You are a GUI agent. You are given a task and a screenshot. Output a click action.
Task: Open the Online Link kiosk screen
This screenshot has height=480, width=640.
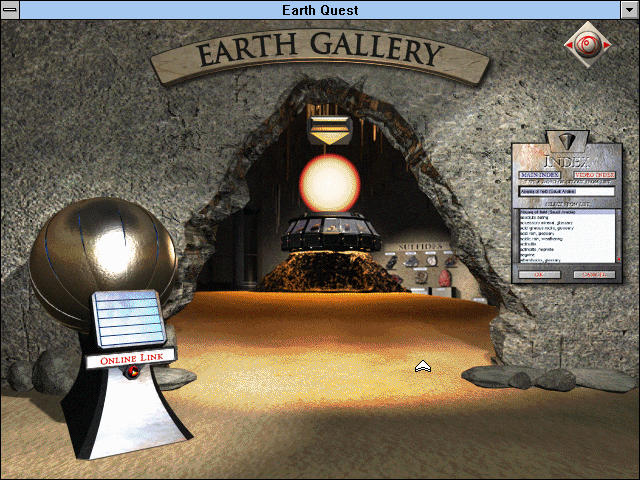129,318
